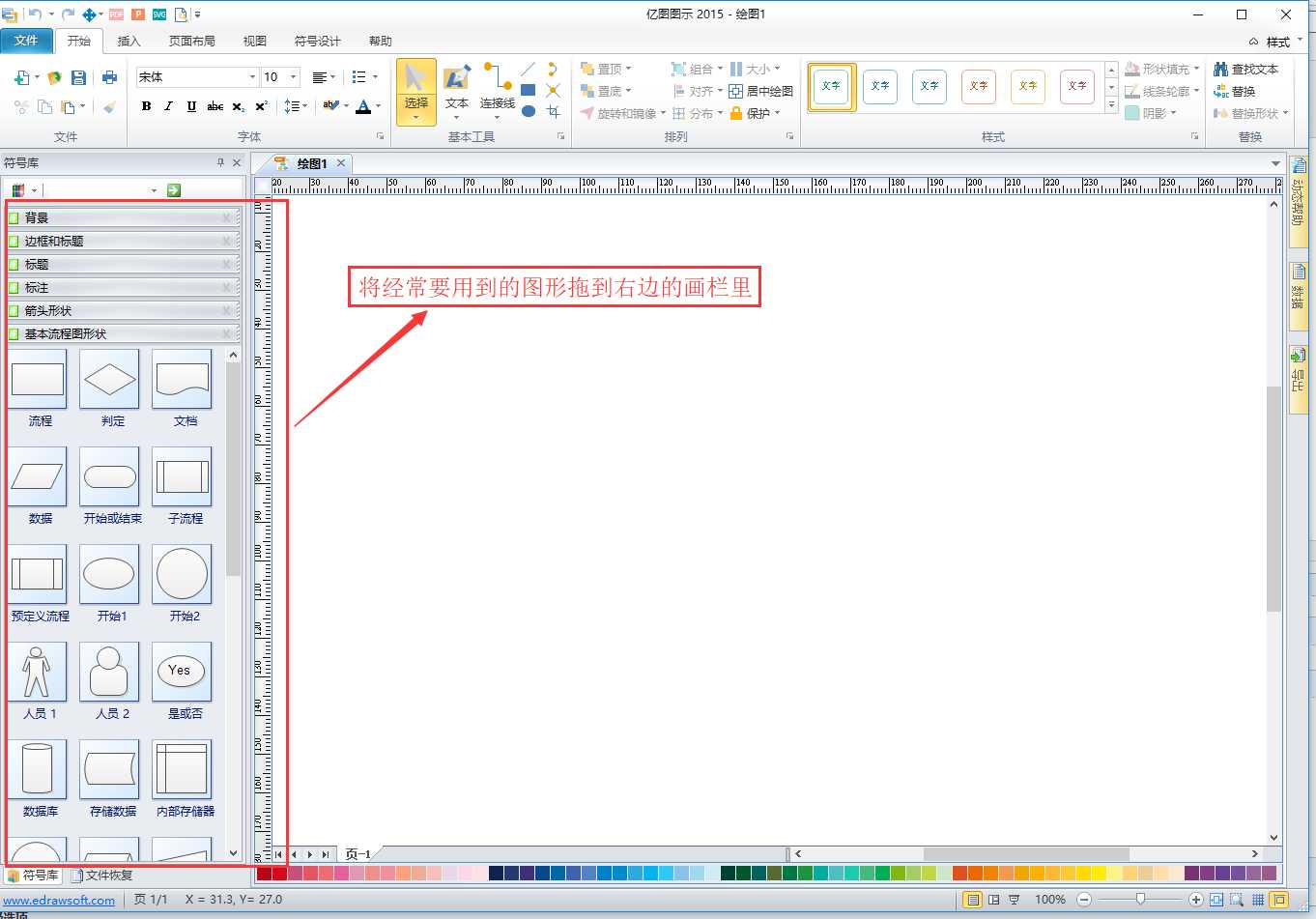This screenshot has width=1316, height=919.
Task: Click the page tab 页-1
Action: (358, 854)
